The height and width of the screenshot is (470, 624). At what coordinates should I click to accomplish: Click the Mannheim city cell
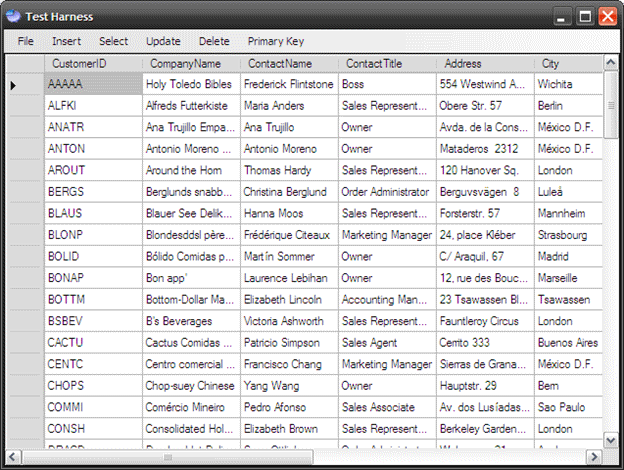568,213
